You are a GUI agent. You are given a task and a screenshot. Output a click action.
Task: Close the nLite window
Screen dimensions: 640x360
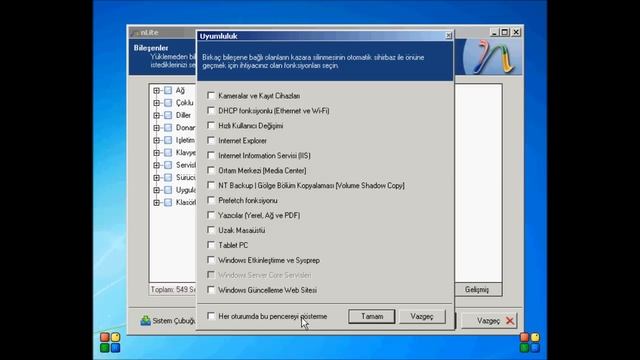pyautogui.click(x=516, y=32)
